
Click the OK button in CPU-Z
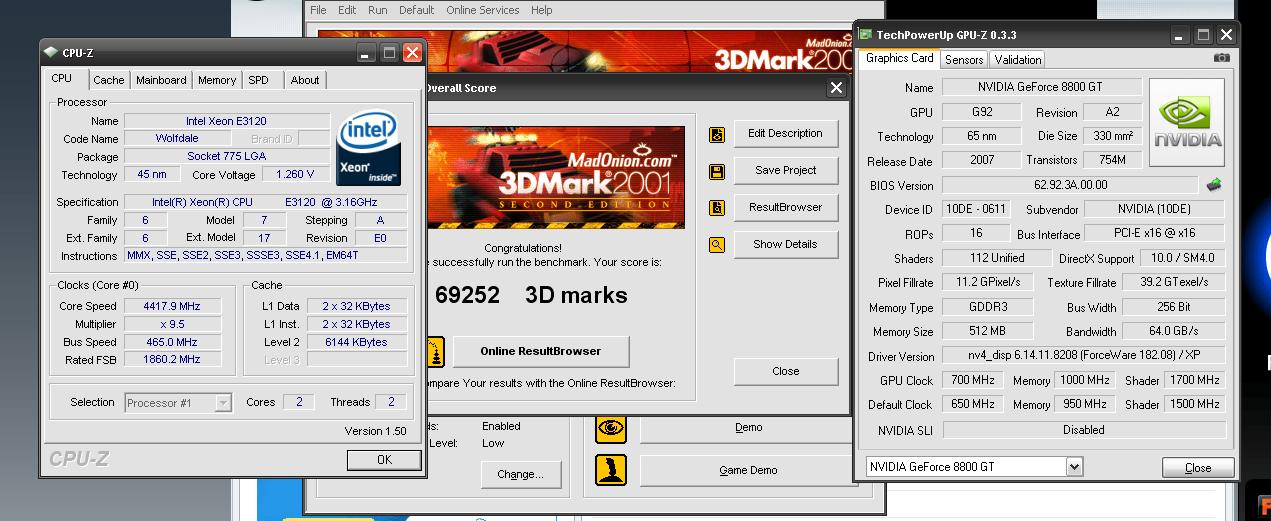point(384,460)
